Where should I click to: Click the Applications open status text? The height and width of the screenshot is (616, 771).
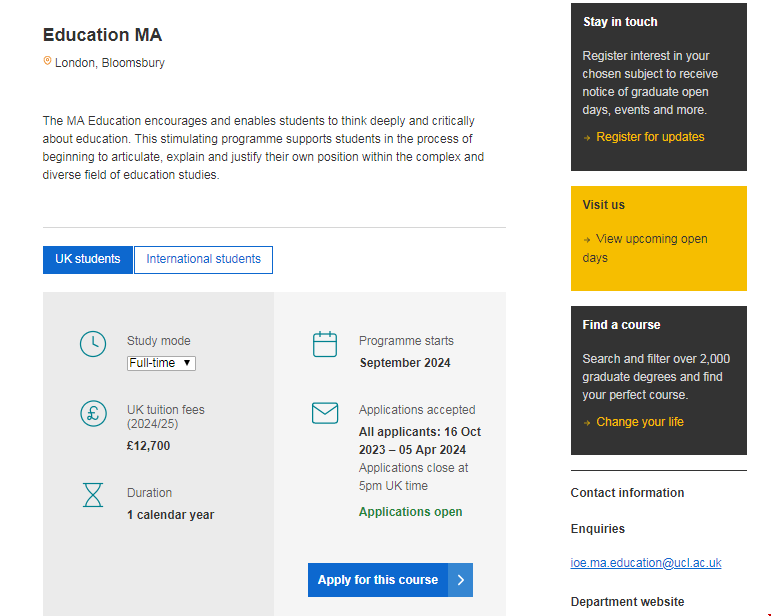pos(410,512)
